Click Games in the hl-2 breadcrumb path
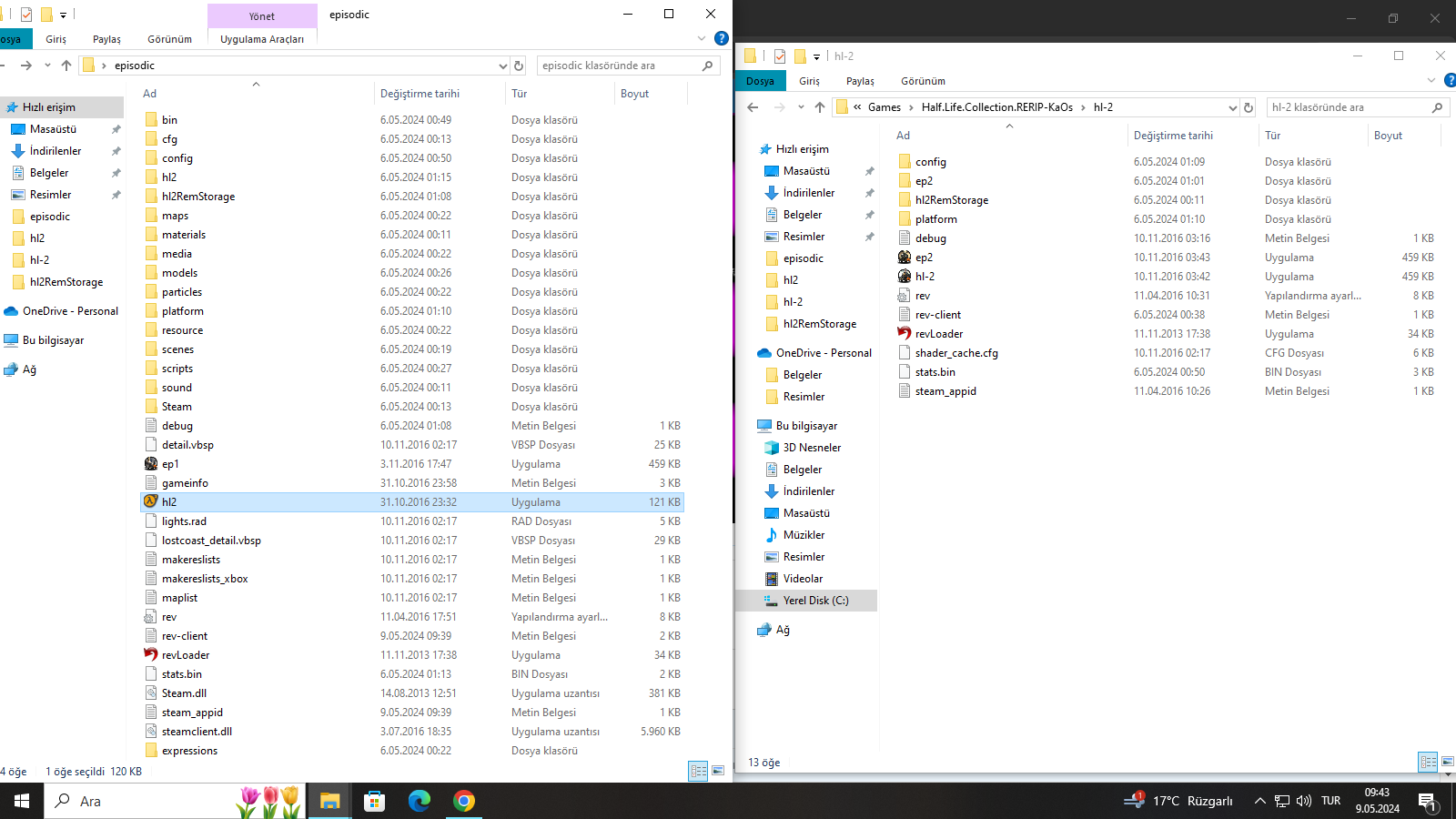This screenshot has height=819, width=1456. click(x=885, y=107)
